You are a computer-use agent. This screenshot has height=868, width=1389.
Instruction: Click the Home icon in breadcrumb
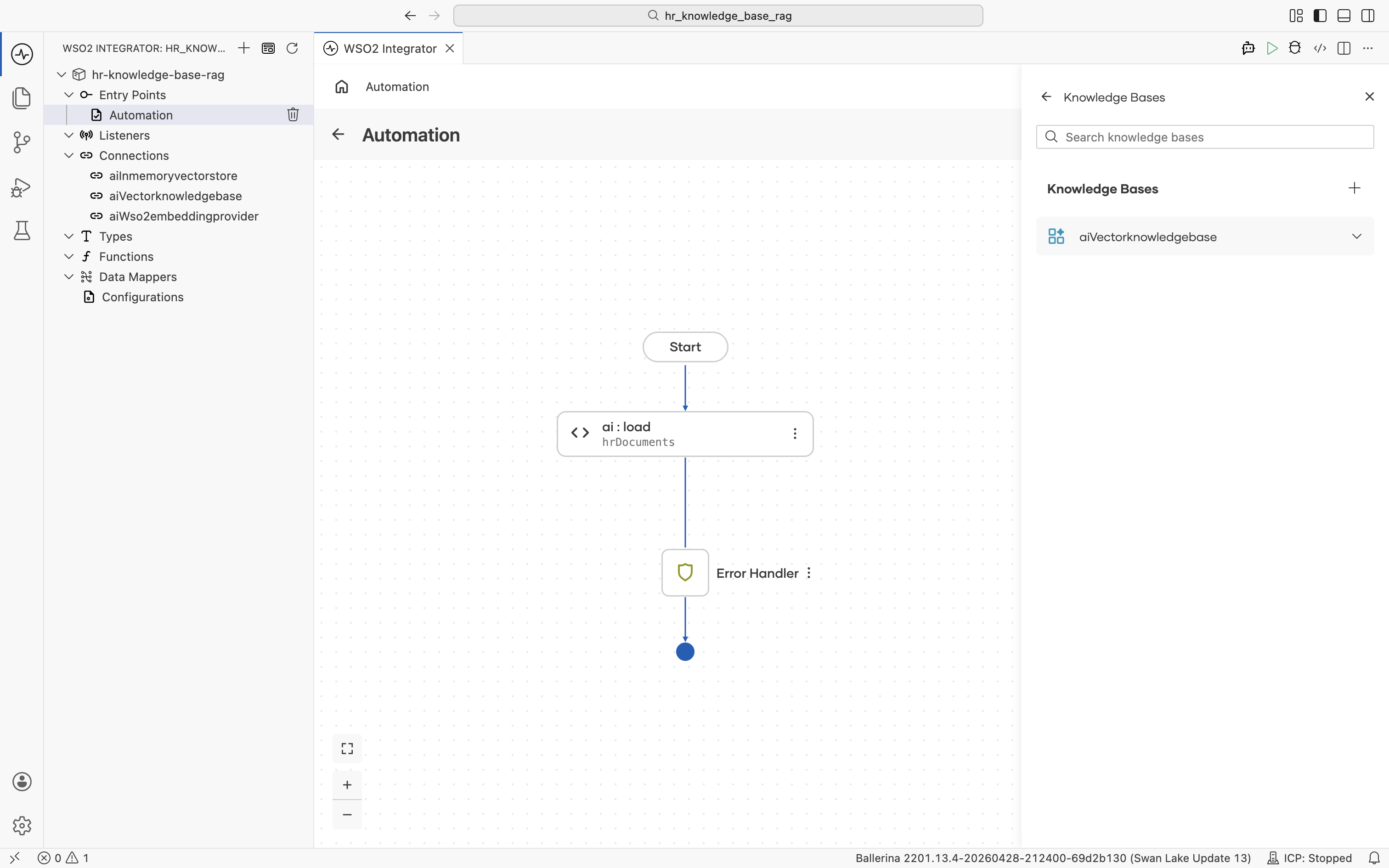tap(342, 87)
